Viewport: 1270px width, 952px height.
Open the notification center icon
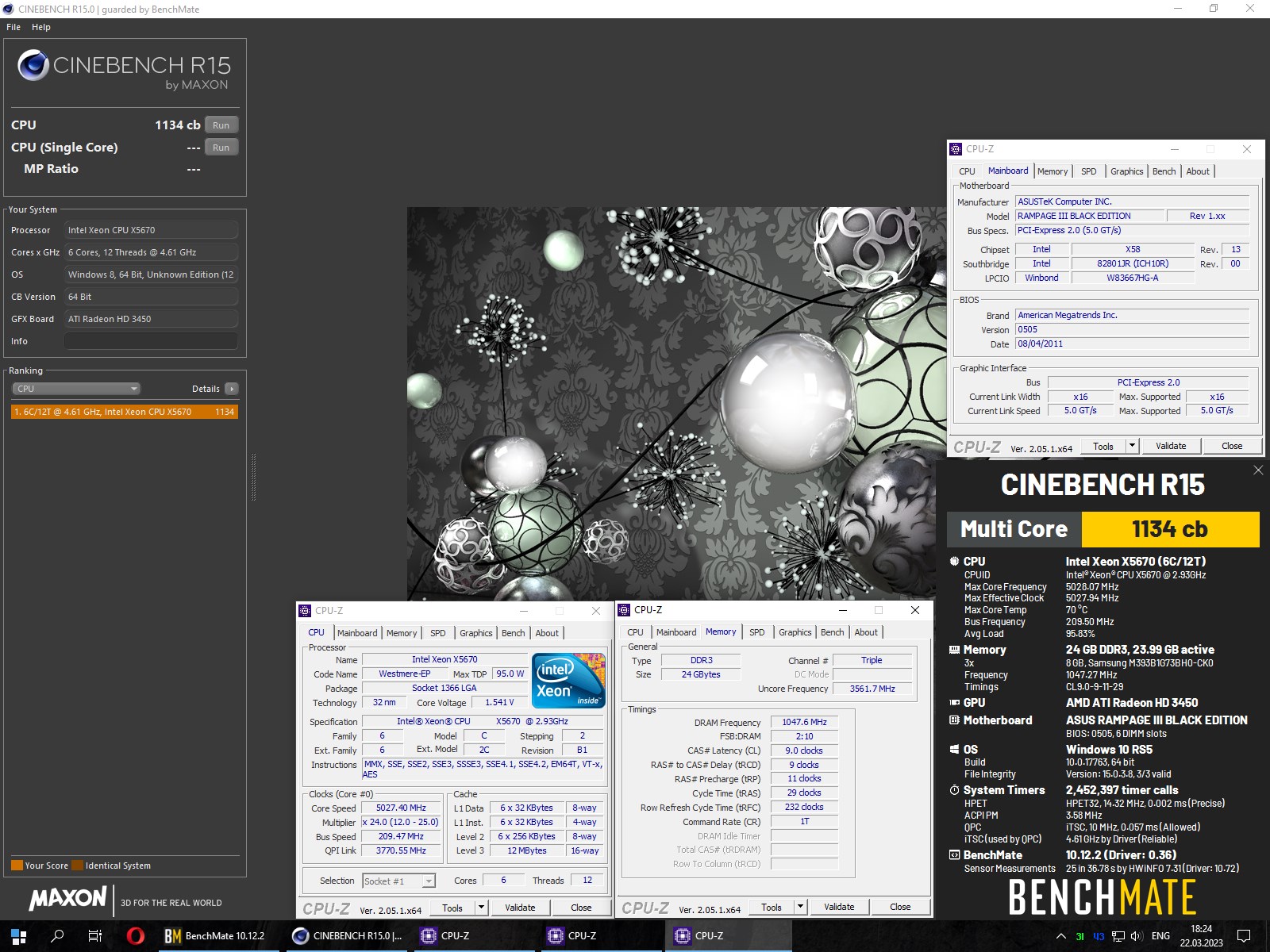coord(1244,936)
